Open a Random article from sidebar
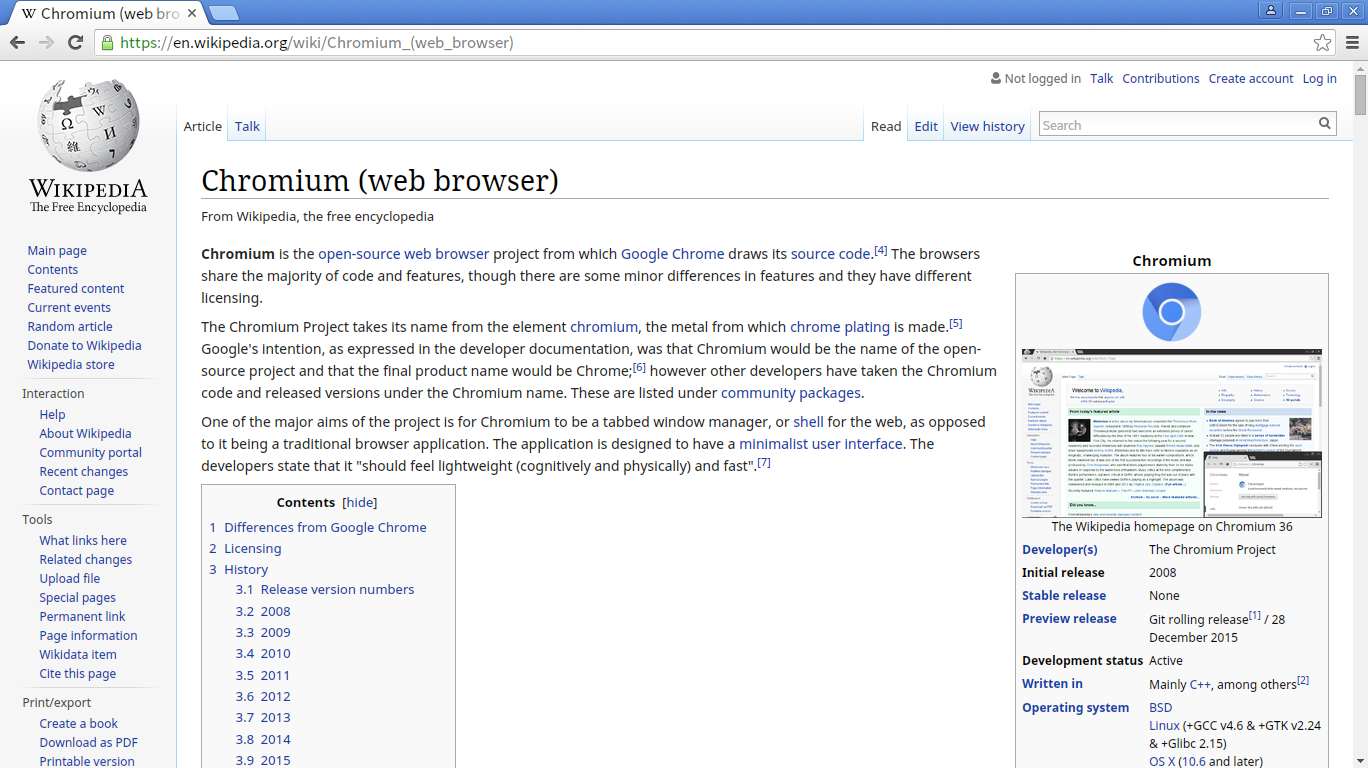Image resolution: width=1368 pixels, height=768 pixels. tap(70, 327)
